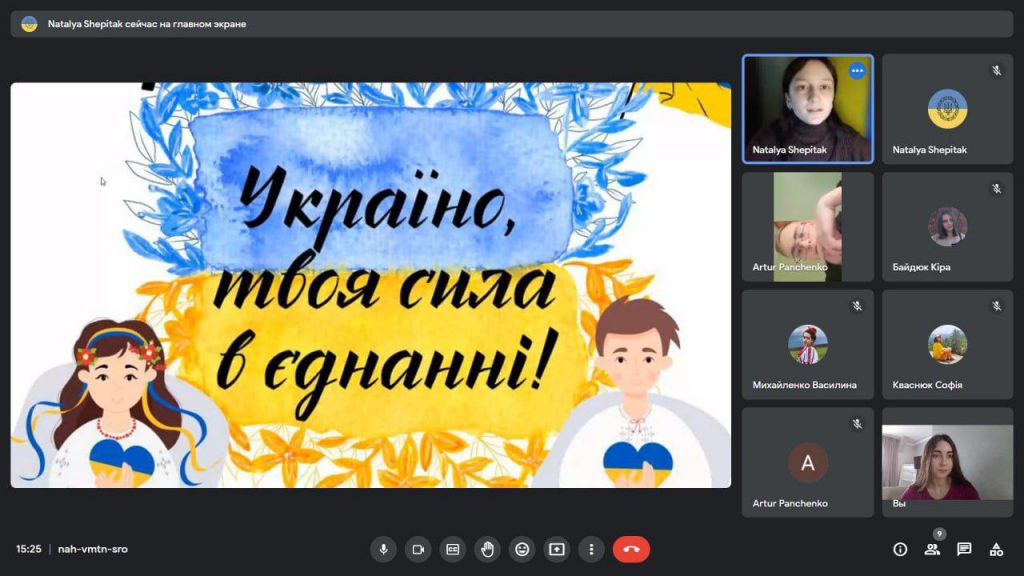1024x576 pixels.
Task: Open the in-call chat panel
Action: [964, 549]
